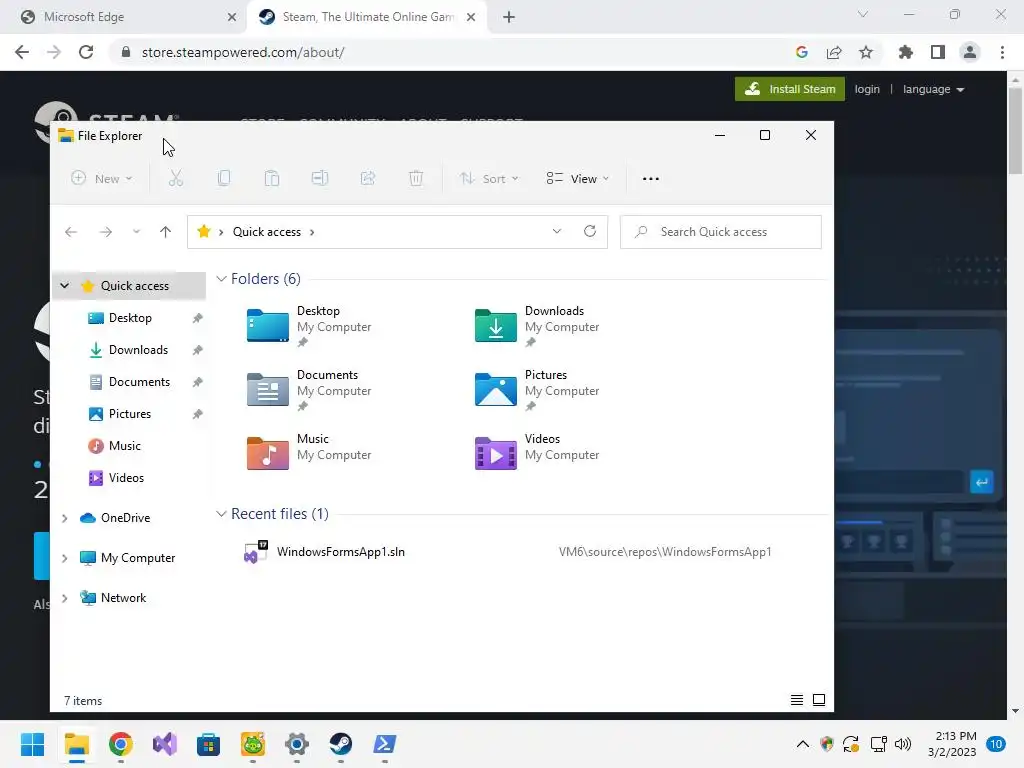Click the Steam login link
The height and width of the screenshot is (768, 1024).
(x=867, y=89)
